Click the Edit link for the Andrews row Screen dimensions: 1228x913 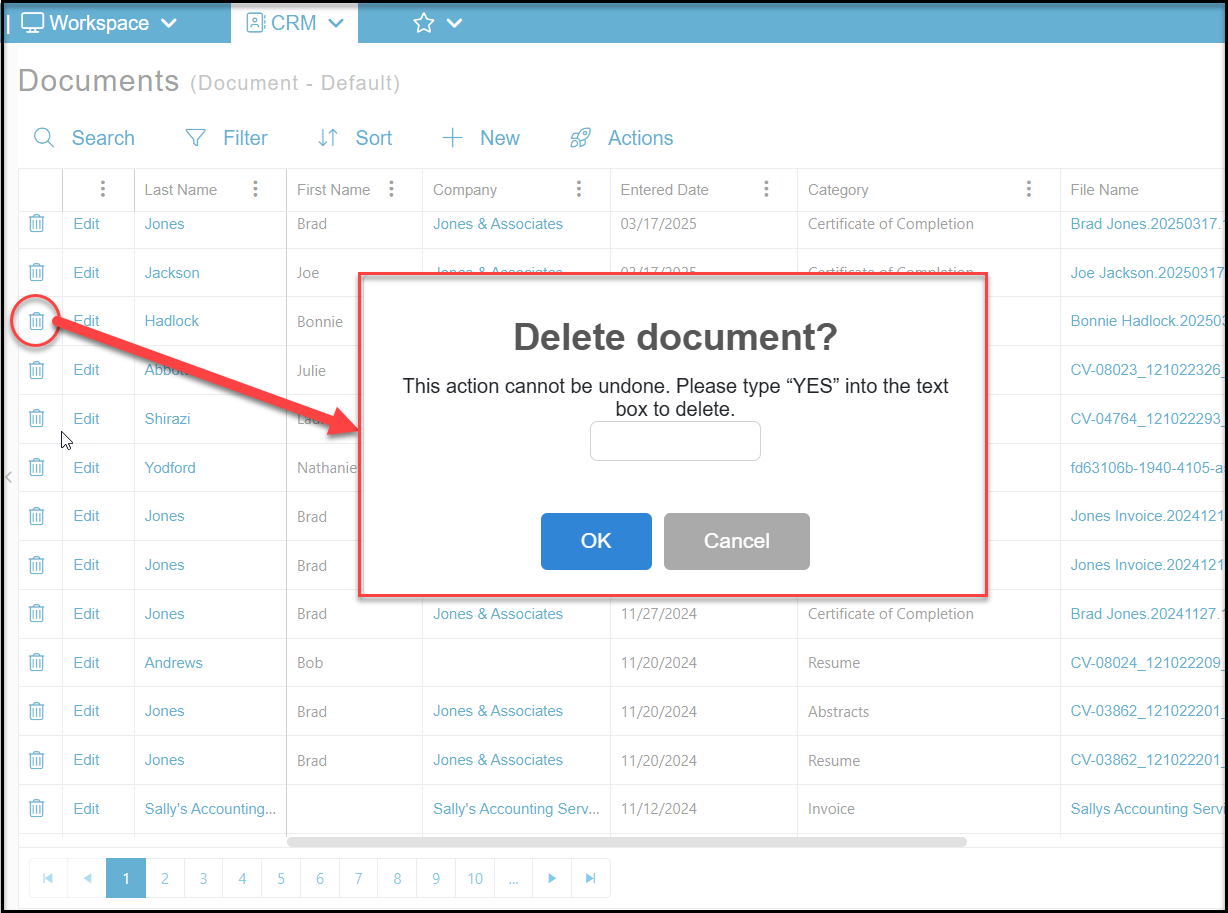pyautogui.click(x=87, y=662)
